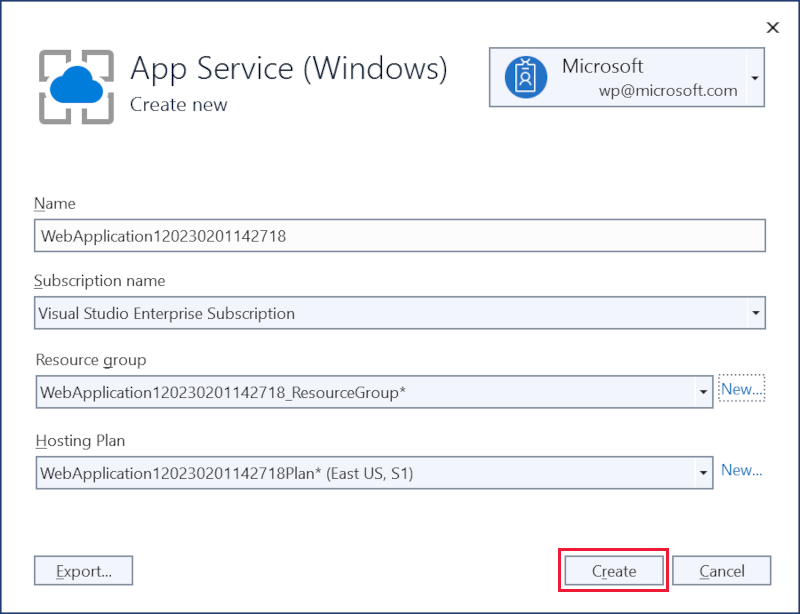Click the Create new subtitle text

179,104
